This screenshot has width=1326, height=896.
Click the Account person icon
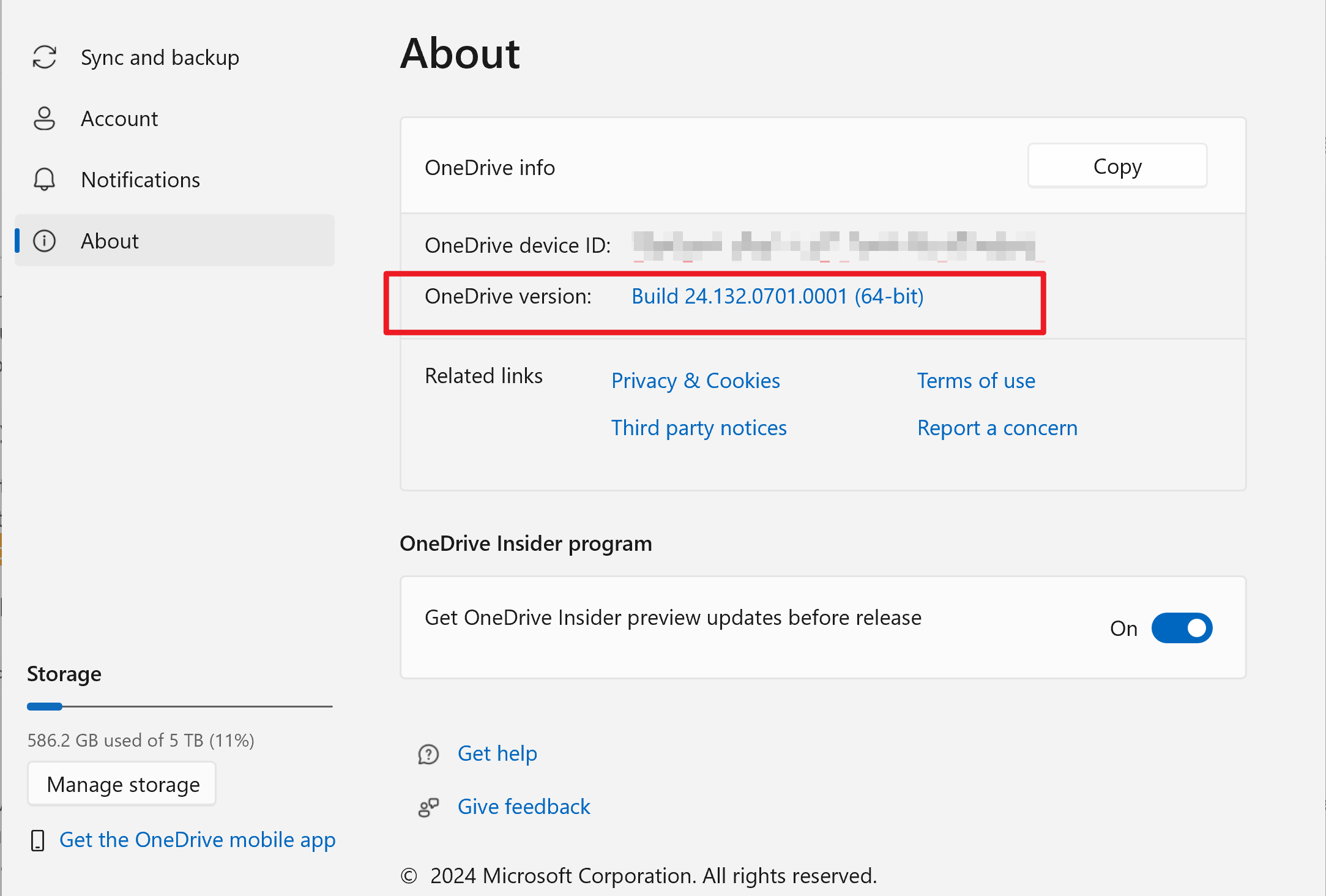pos(45,118)
